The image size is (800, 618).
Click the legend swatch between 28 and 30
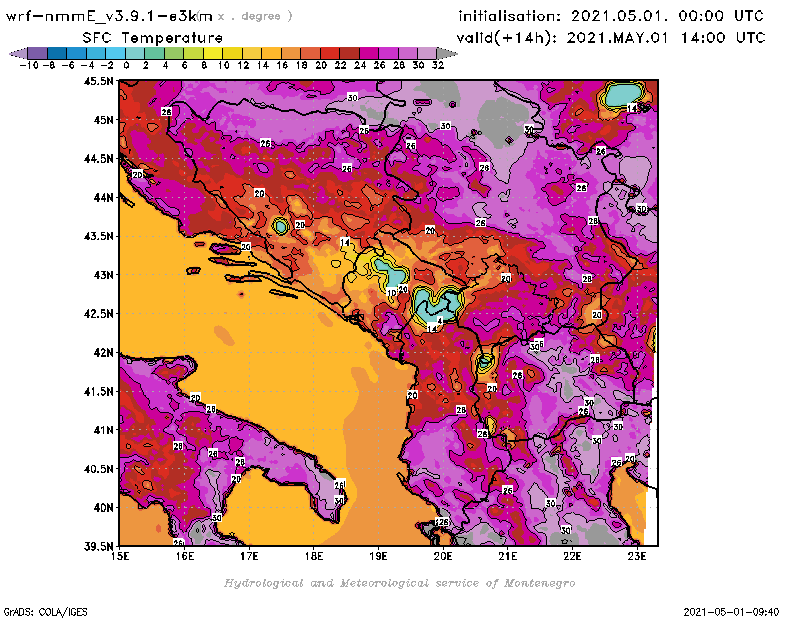click(x=408, y=53)
